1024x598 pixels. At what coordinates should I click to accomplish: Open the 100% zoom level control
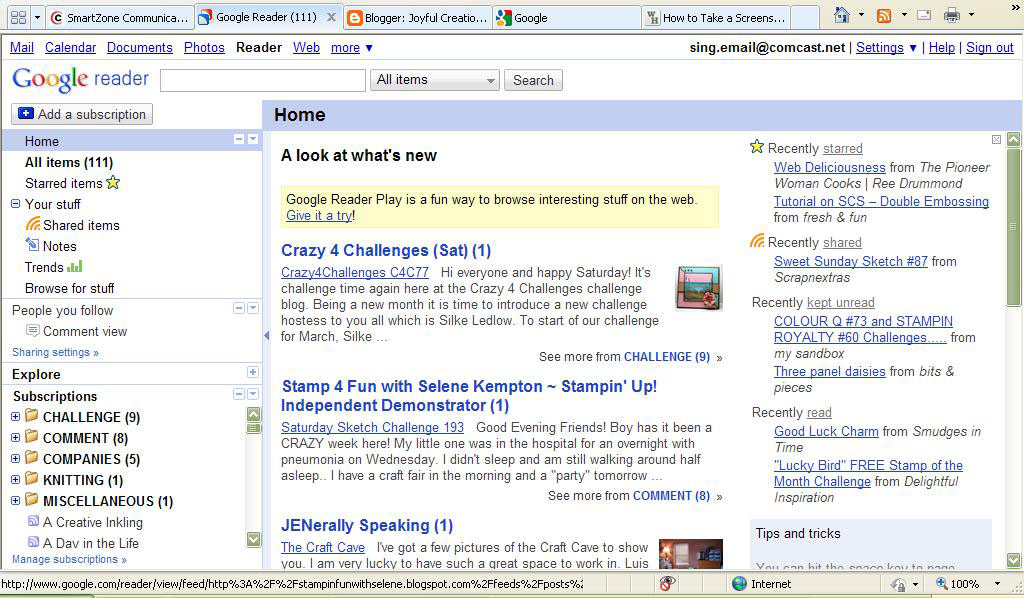click(969, 584)
